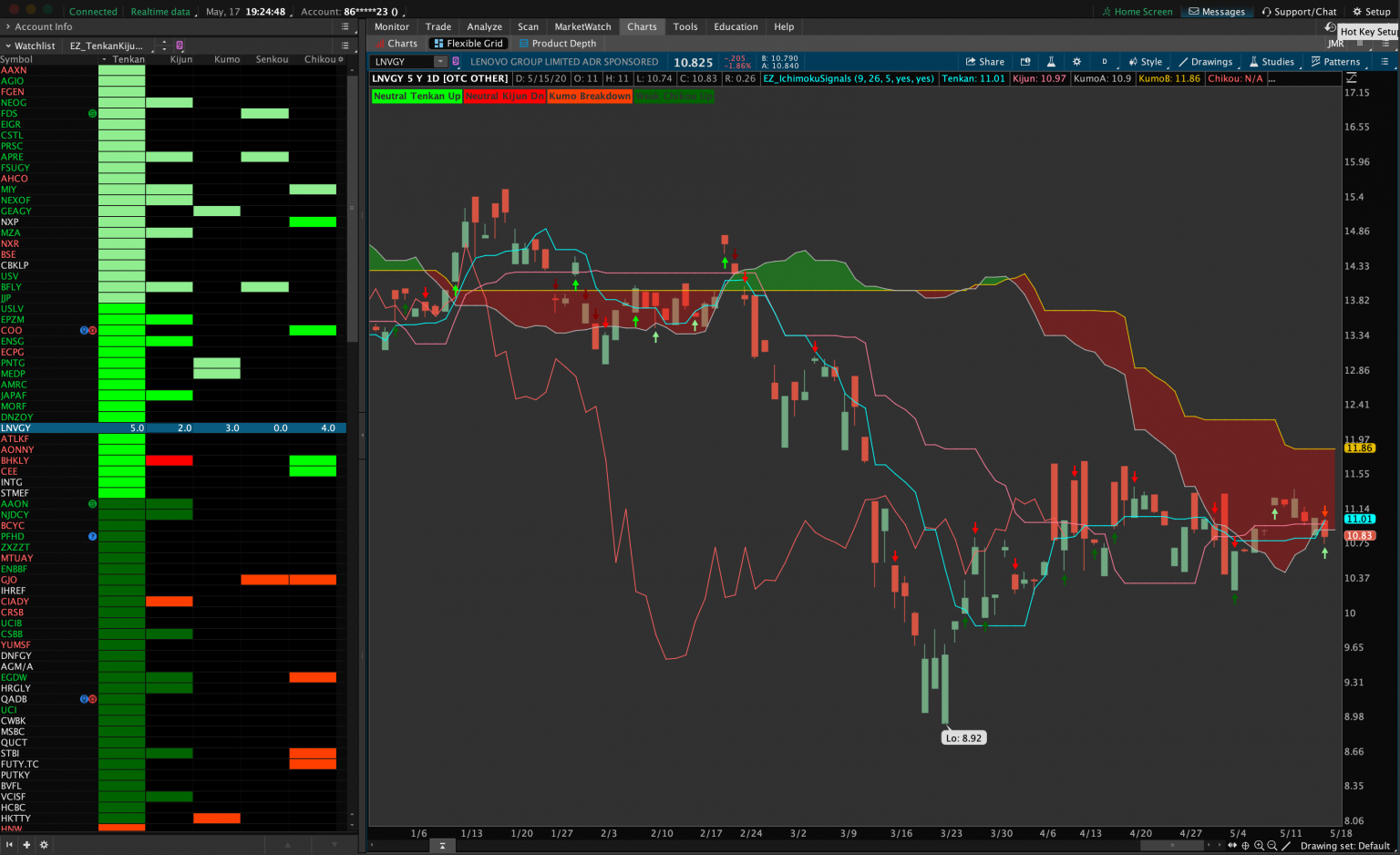The height and width of the screenshot is (855, 1400).
Task: Click the Share button above the chart
Action: point(984,61)
